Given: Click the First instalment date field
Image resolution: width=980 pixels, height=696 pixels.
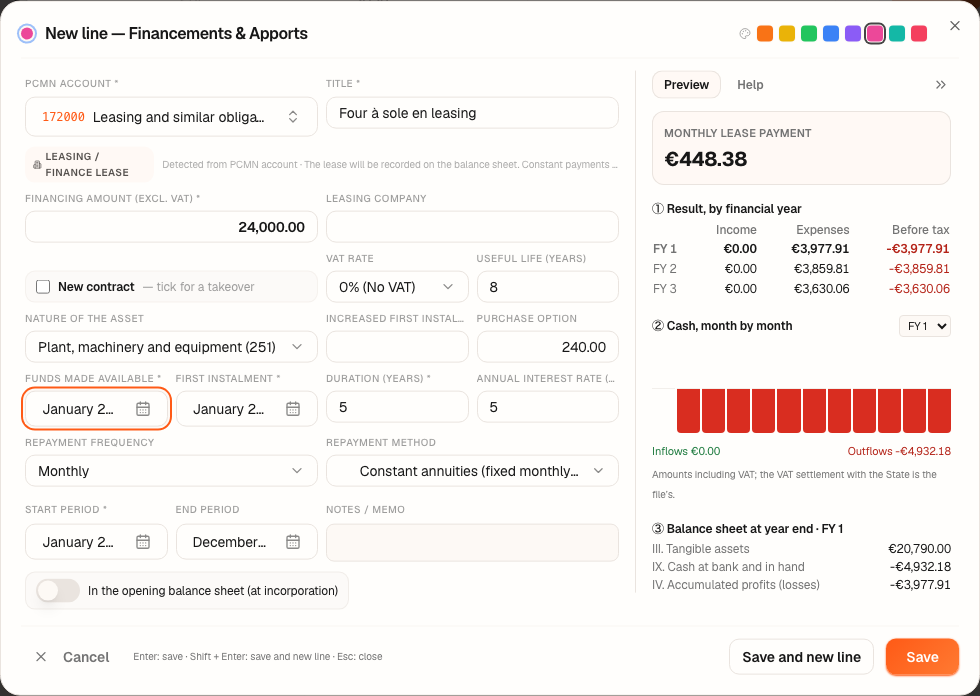Looking at the screenshot, I should (x=247, y=409).
